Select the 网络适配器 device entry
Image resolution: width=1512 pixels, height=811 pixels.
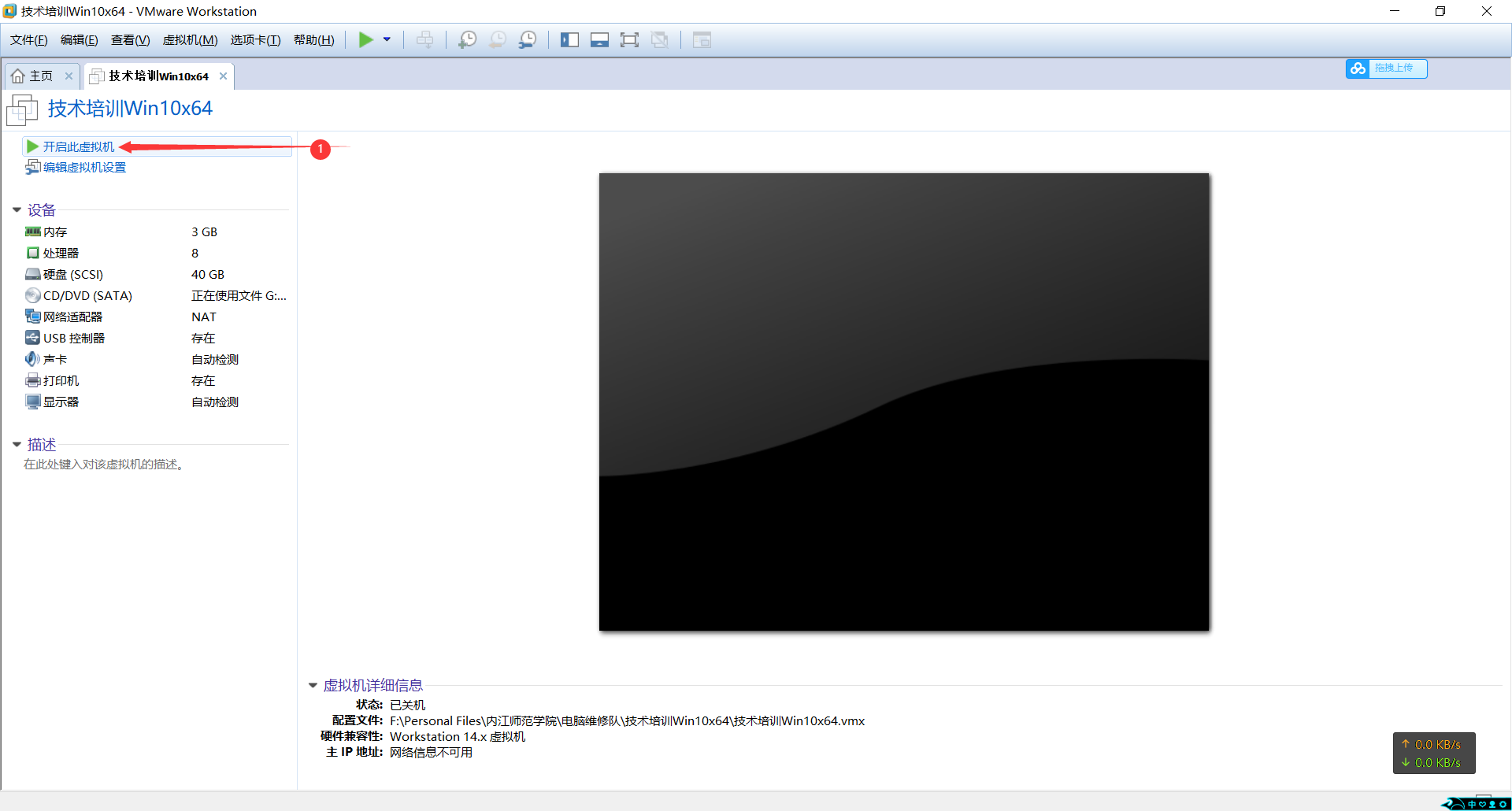(x=72, y=317)
